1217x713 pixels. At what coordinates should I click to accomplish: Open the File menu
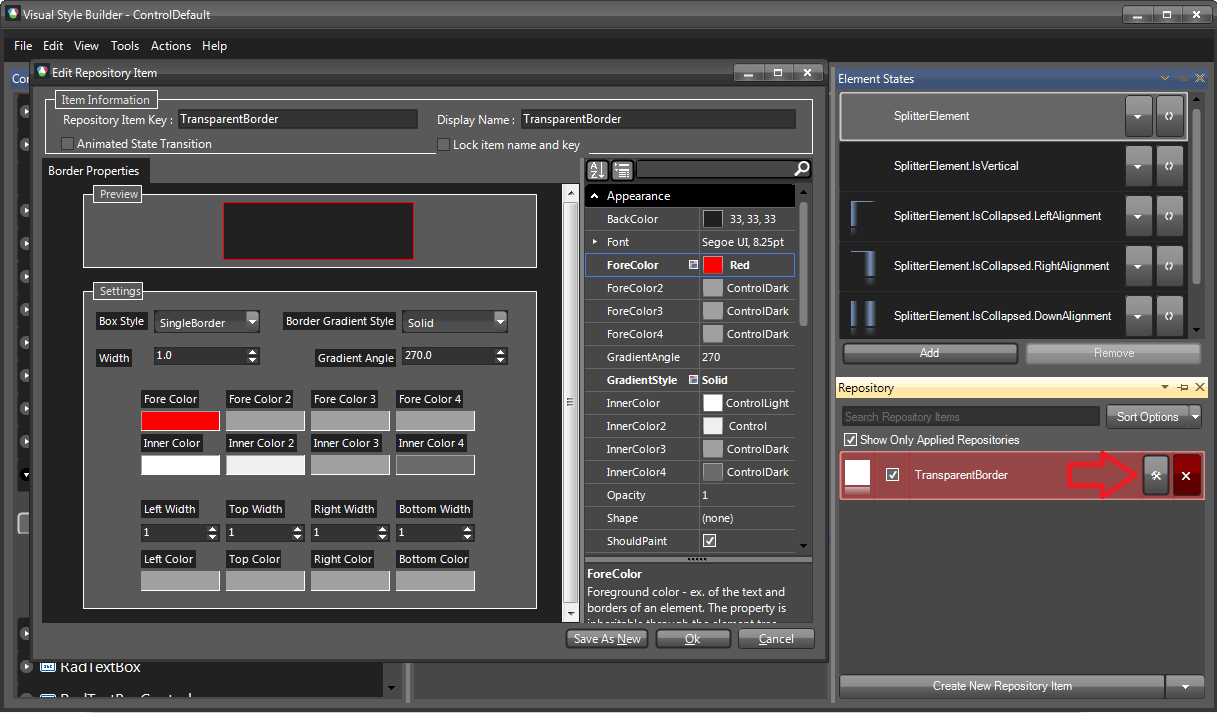point(23,46)
